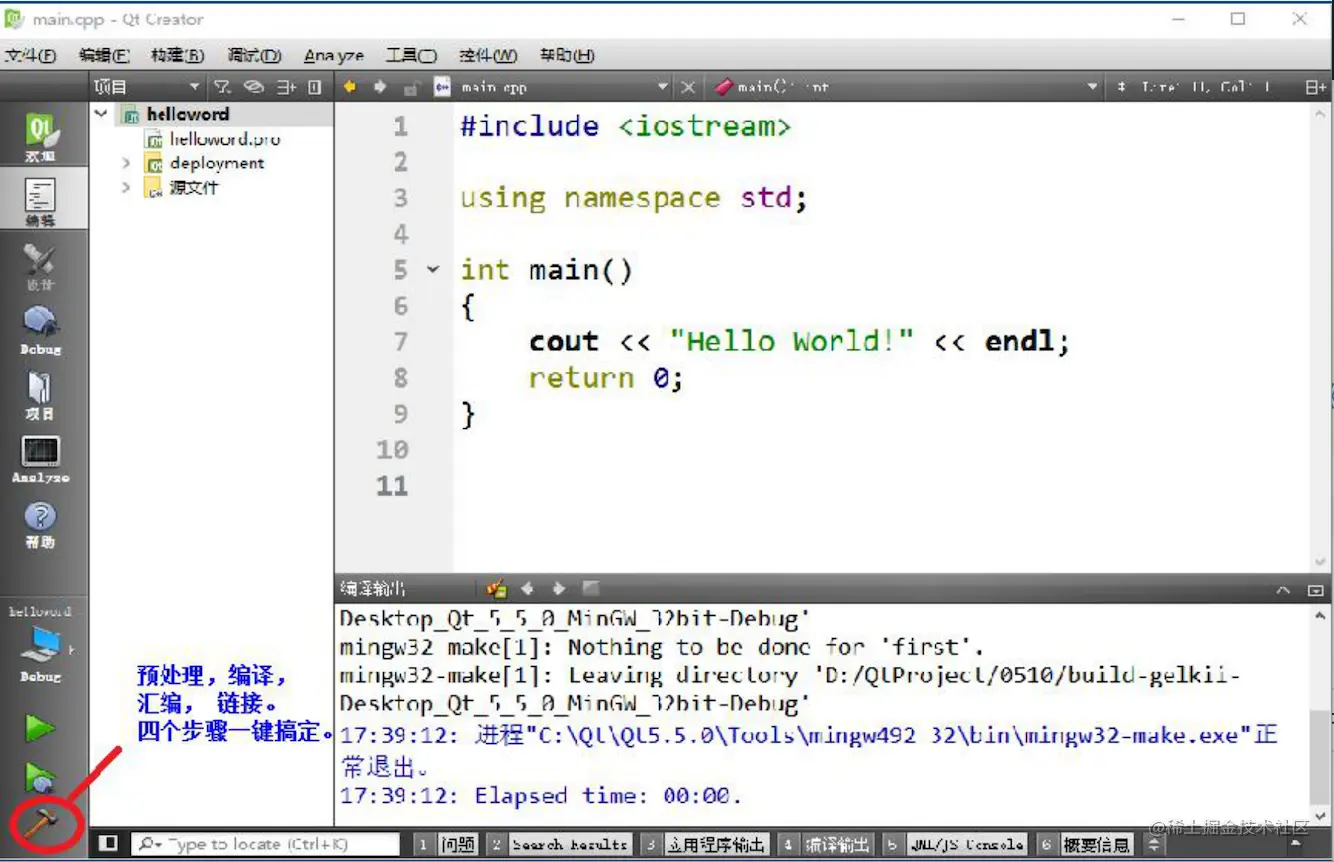This screenshot has width=1334, height=862.
Task: Show the 3 应用程序输出 pane
Action: point(705,845)
